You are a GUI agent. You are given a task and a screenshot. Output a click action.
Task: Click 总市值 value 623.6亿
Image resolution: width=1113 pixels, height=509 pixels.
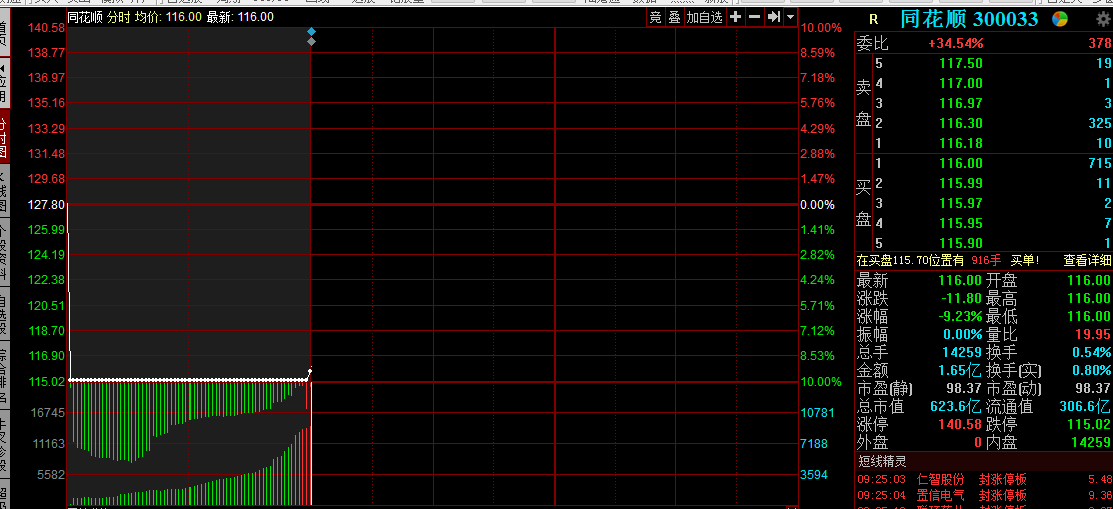click(956, 407)
